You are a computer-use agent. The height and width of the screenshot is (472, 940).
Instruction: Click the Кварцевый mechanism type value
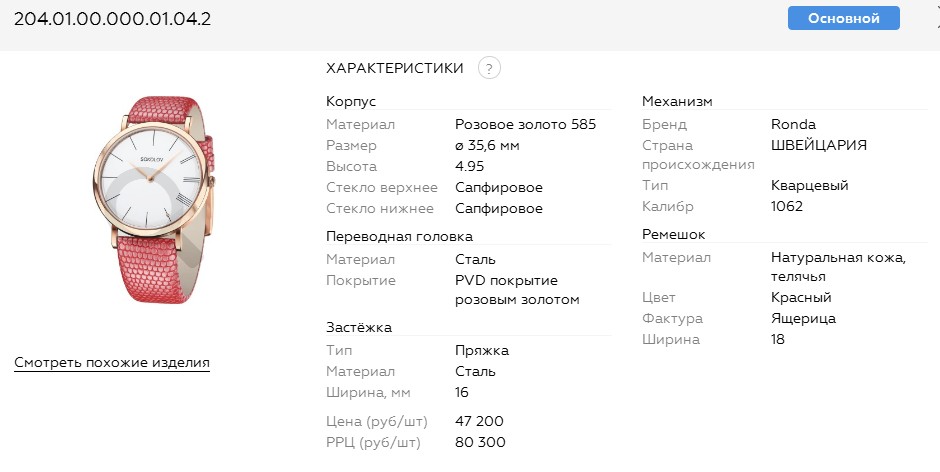[x=810, y=186]
